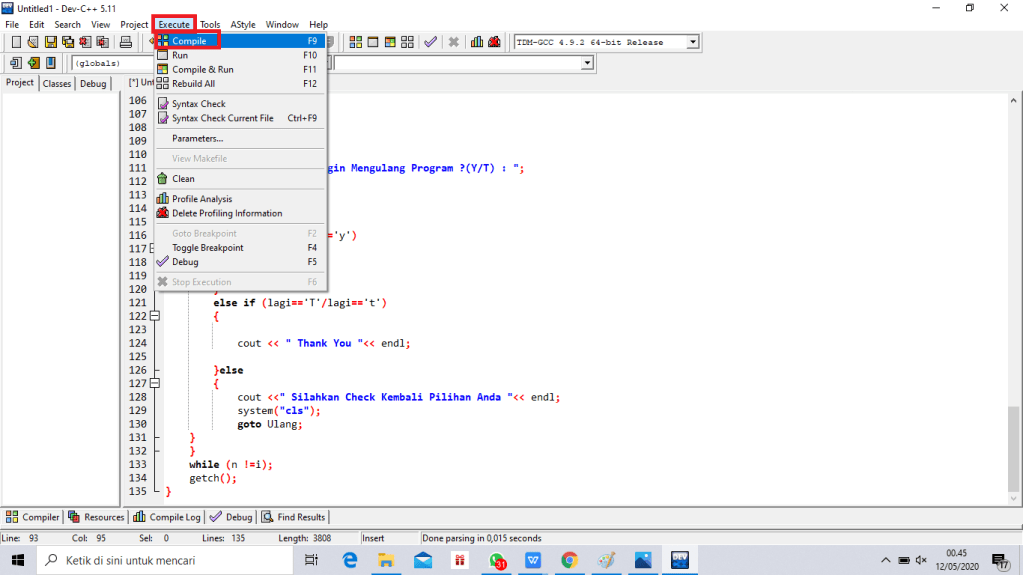
Task: Click Rebuild All in Execute menu
Action: point(193,84)
